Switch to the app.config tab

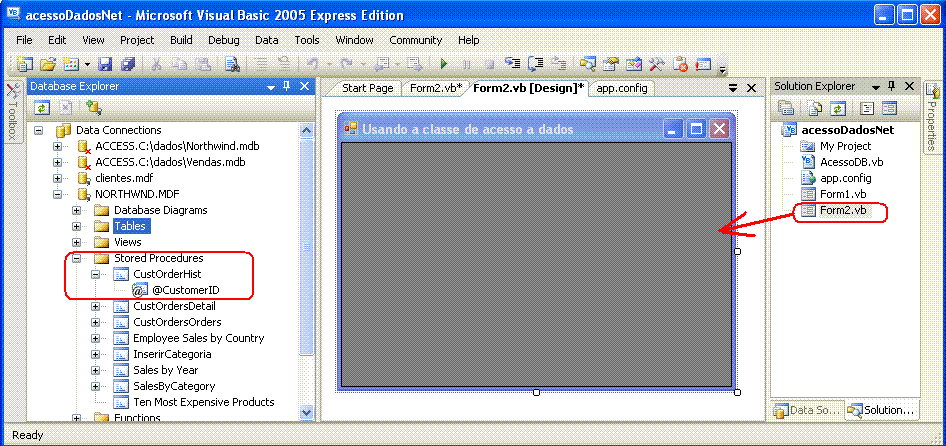622,88
